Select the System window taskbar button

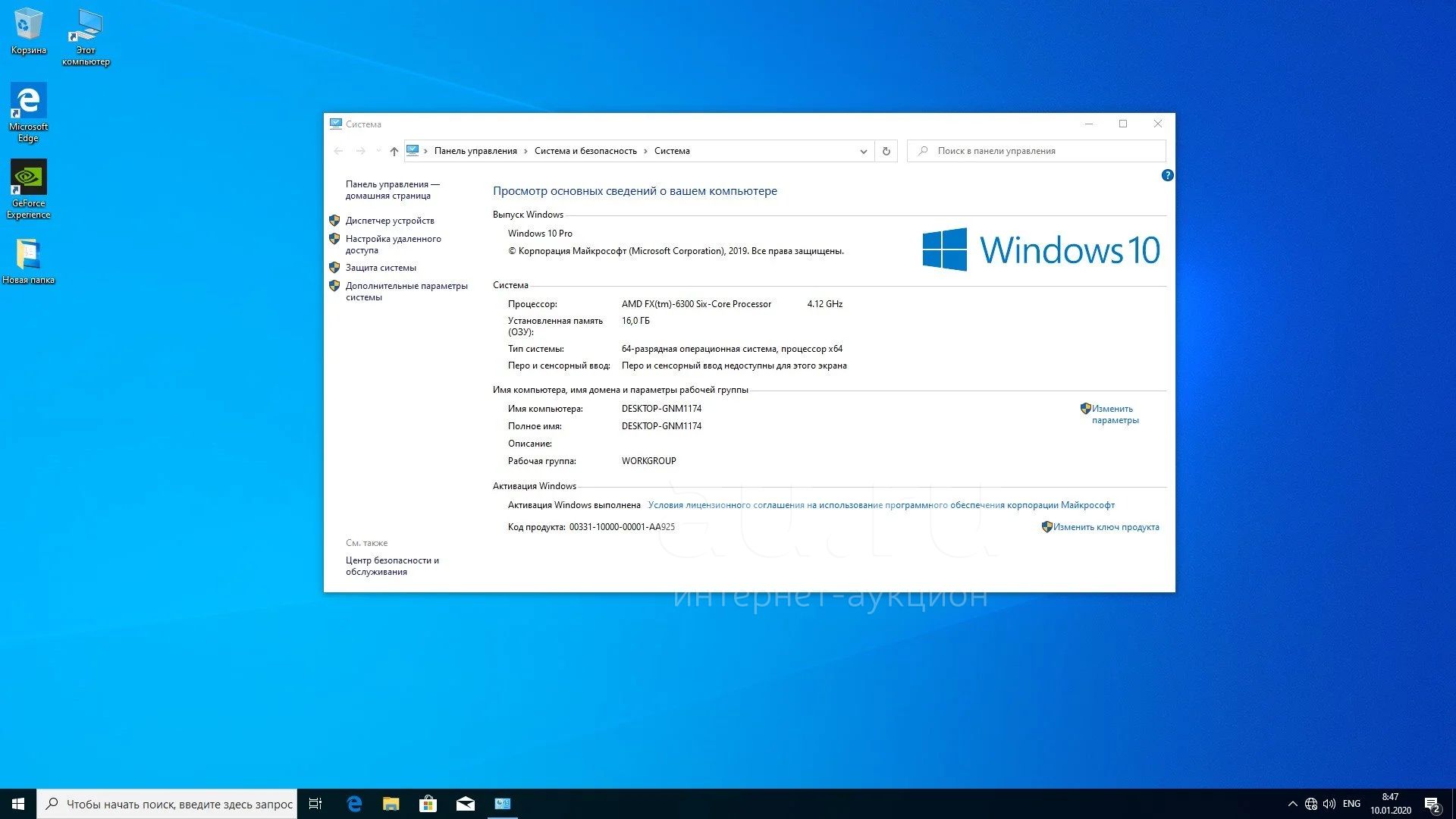[x=503, y=804]
